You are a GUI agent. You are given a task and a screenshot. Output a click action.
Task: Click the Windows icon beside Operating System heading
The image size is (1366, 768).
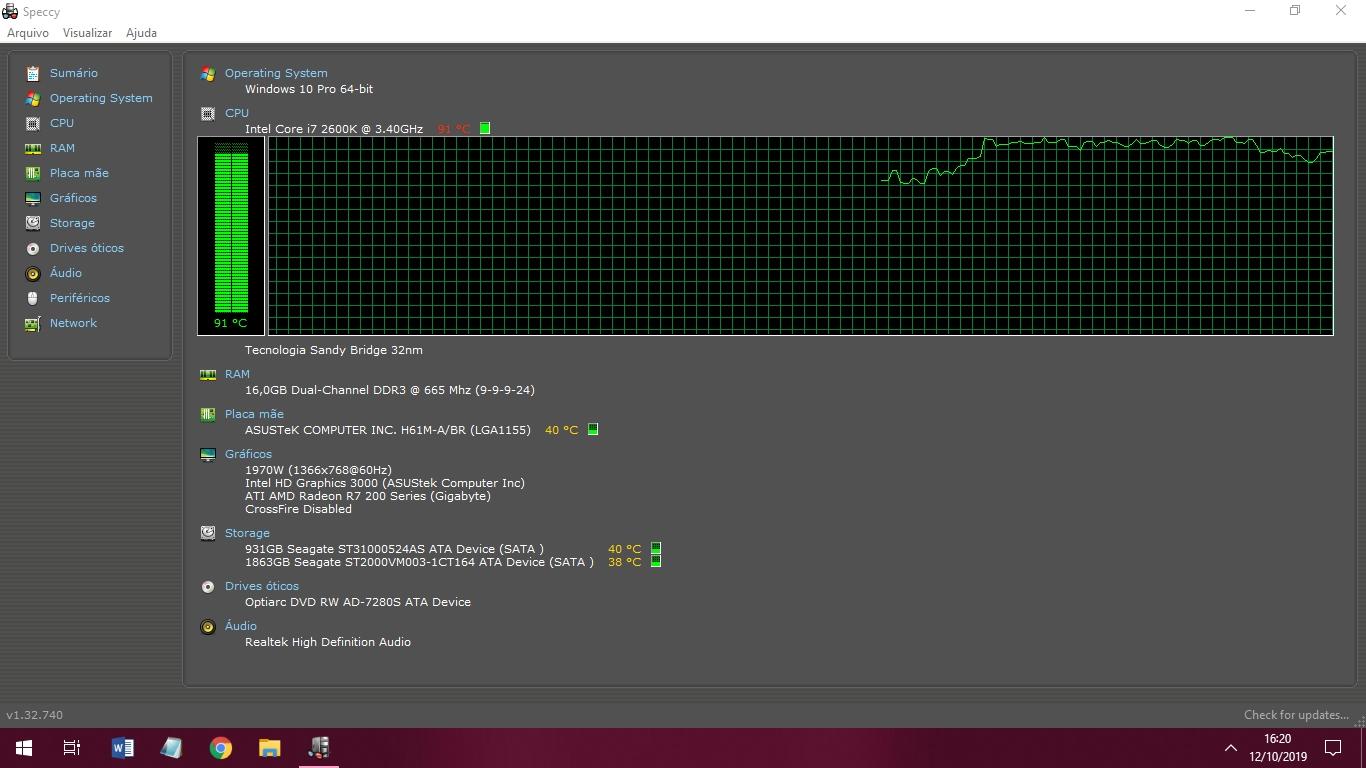coord(208,74)
